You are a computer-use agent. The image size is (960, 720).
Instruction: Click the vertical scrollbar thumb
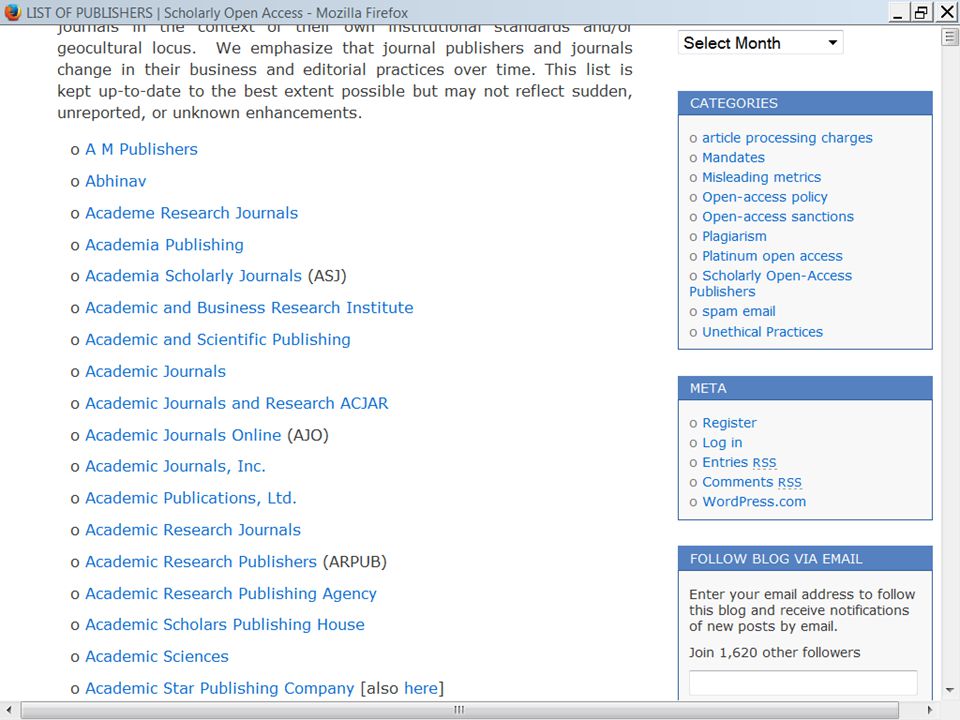[950, 37]
